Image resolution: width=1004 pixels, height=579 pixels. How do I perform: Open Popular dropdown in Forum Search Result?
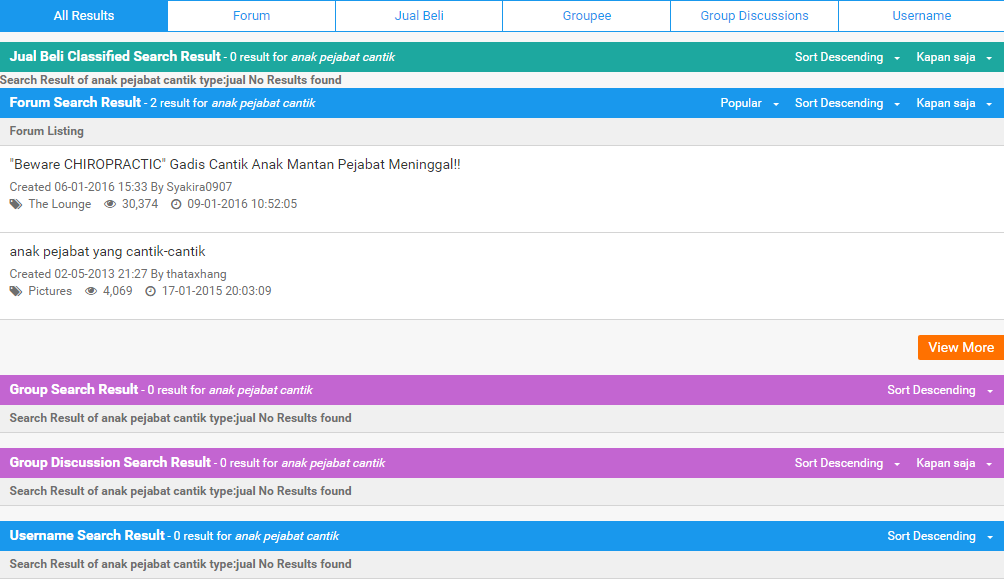coord(750,103)
